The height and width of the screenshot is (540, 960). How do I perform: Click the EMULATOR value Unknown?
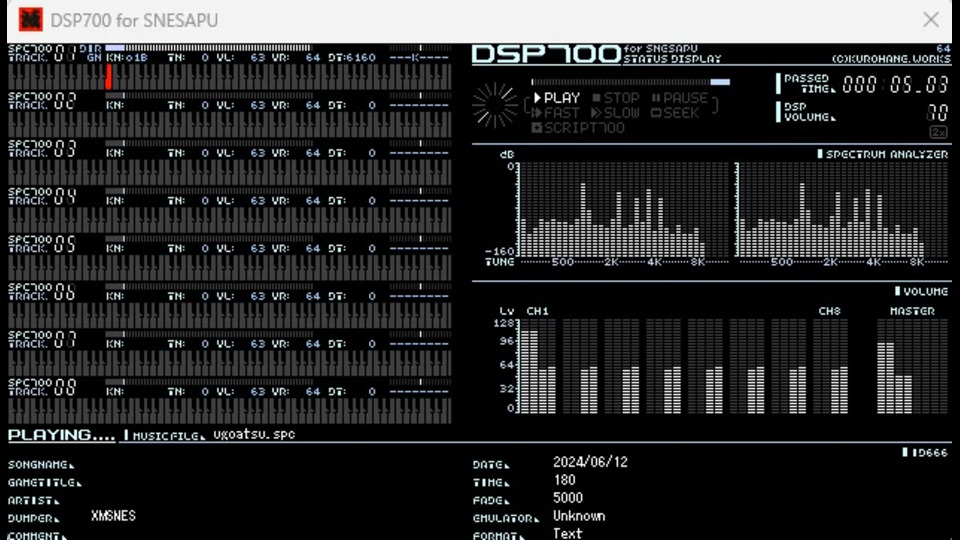coord(579,516)
